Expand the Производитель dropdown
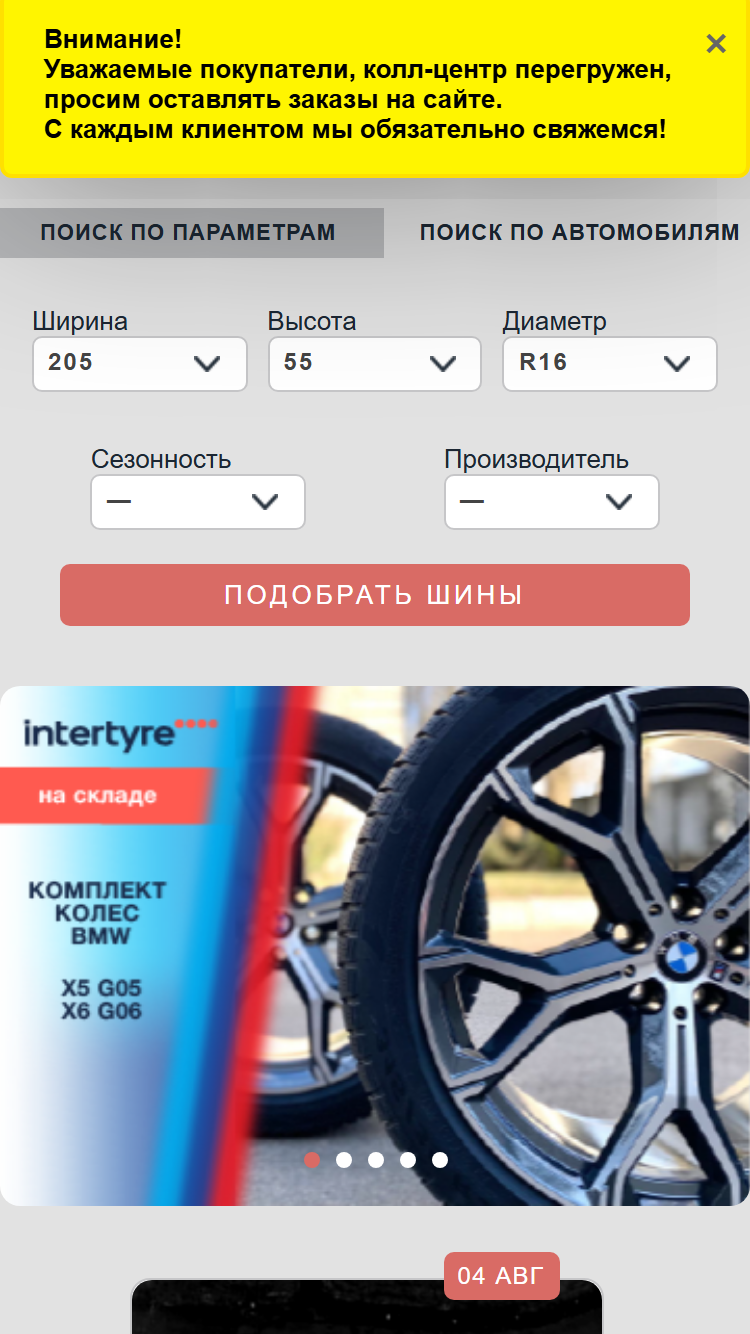This screenshot has width=750, height=1334. tap(552, 501)
